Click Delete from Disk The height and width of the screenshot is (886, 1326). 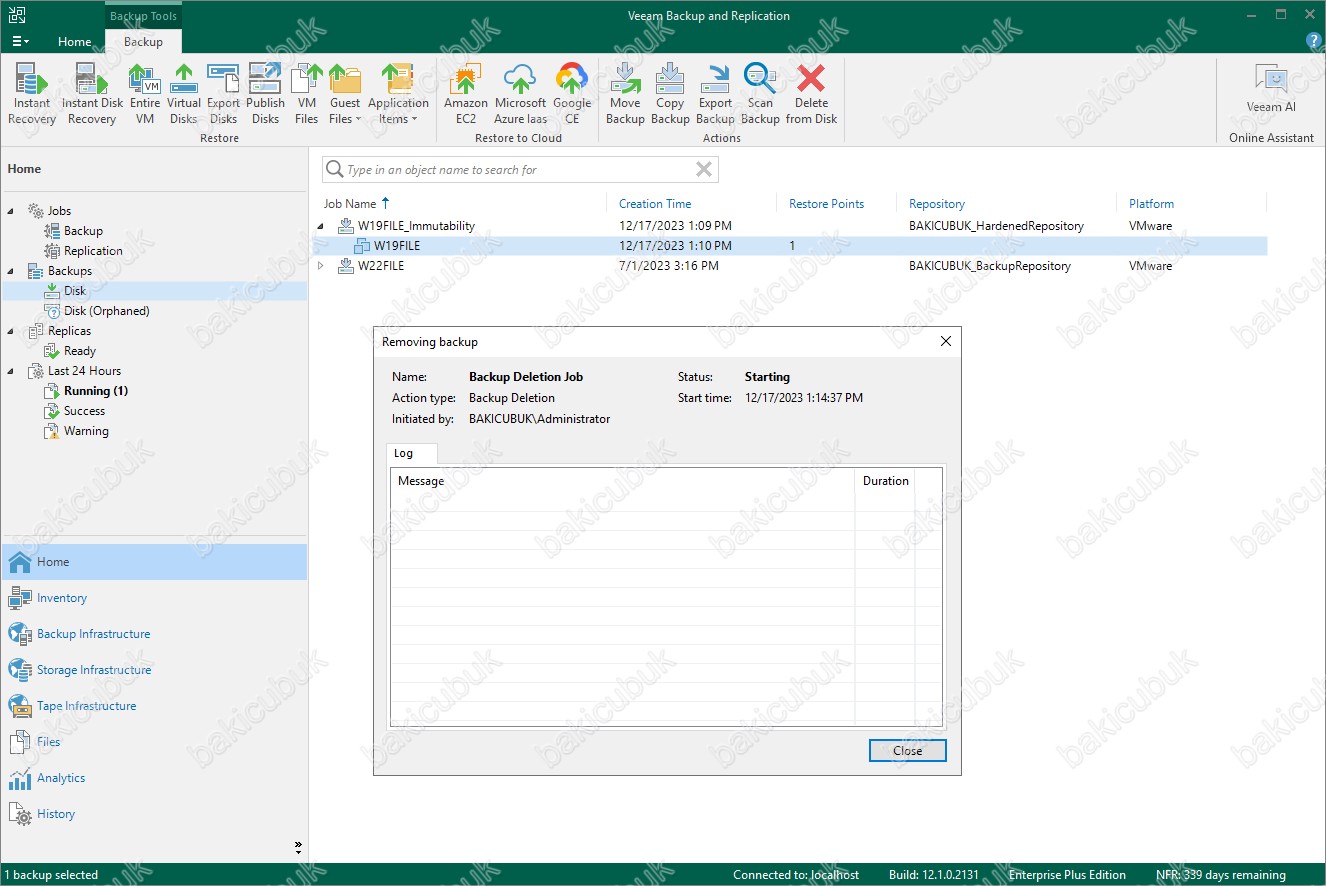(811, 94)
